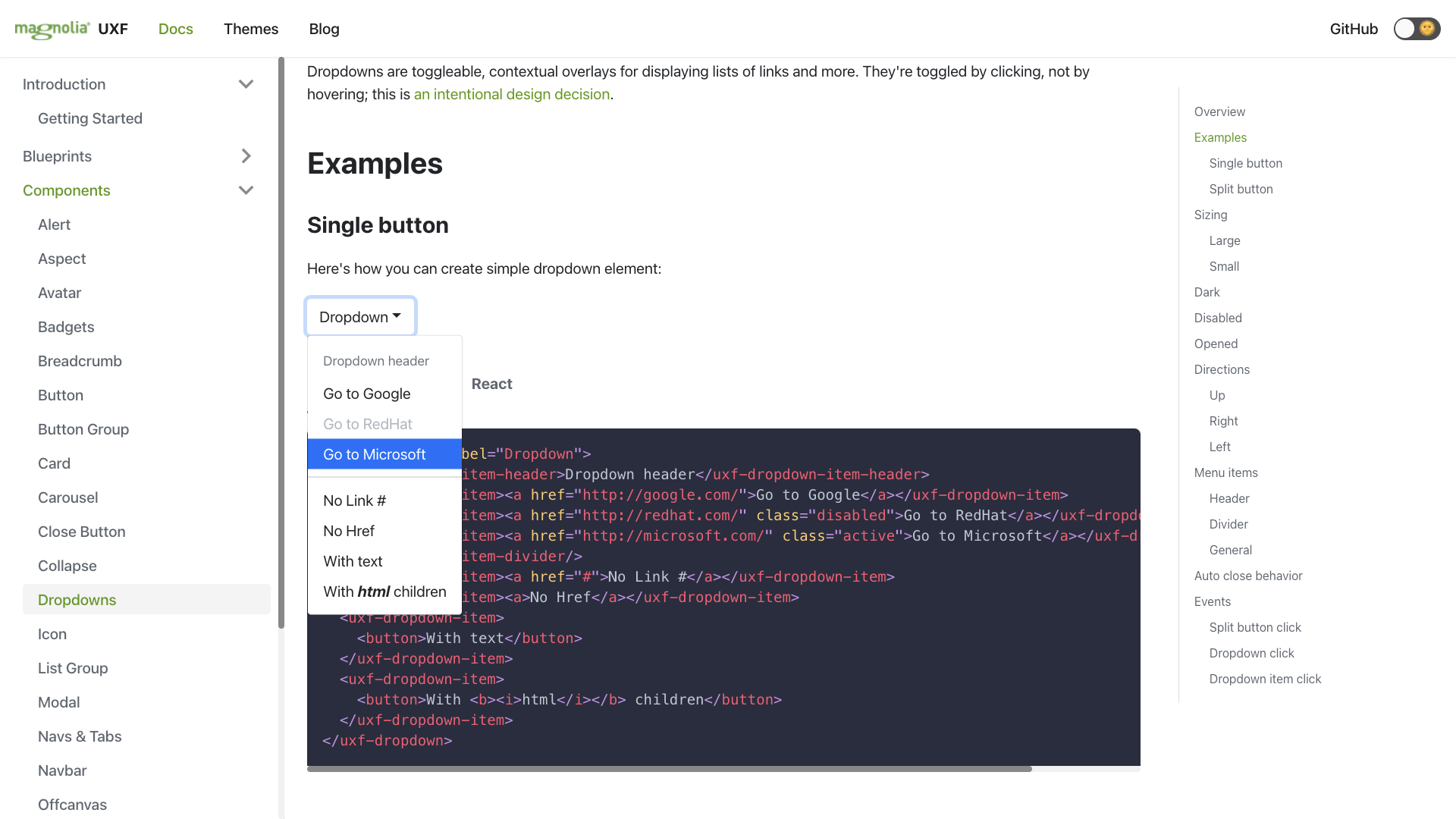Follow the intentional design decision link
This screenshot has width=1456, height=819.
512,94
